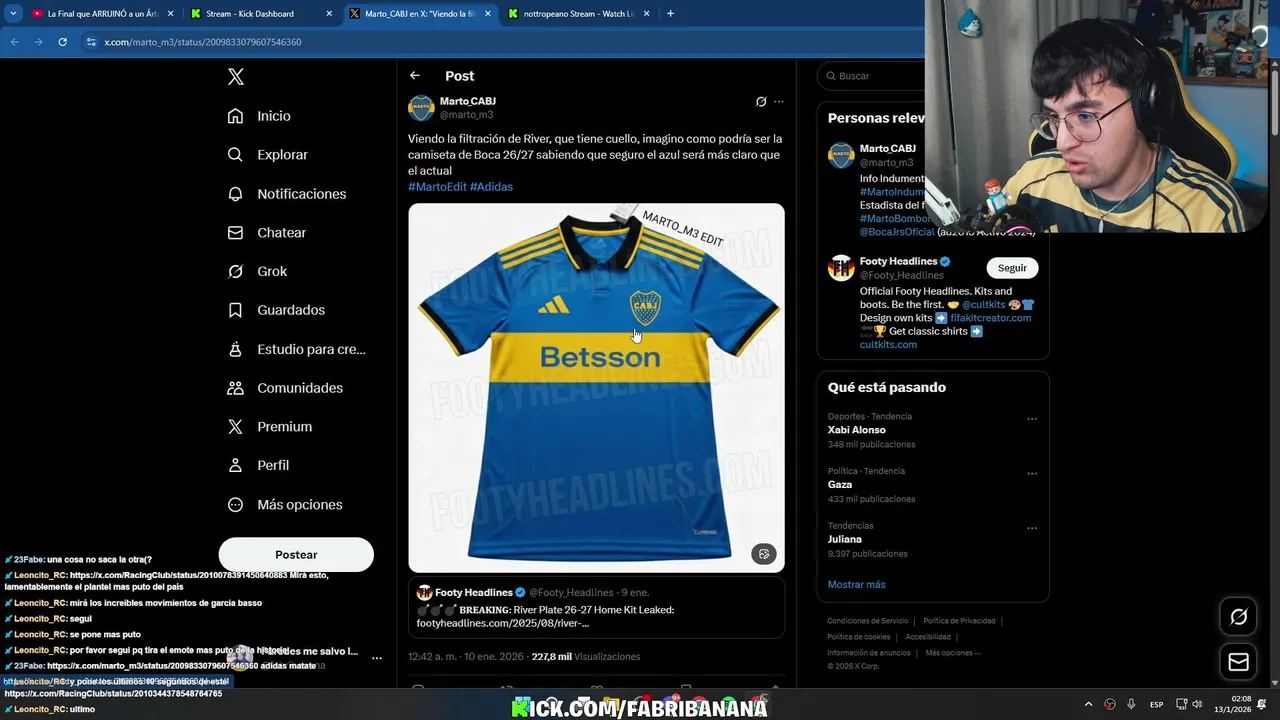Go back with the Post arrow

pos(415,76)
